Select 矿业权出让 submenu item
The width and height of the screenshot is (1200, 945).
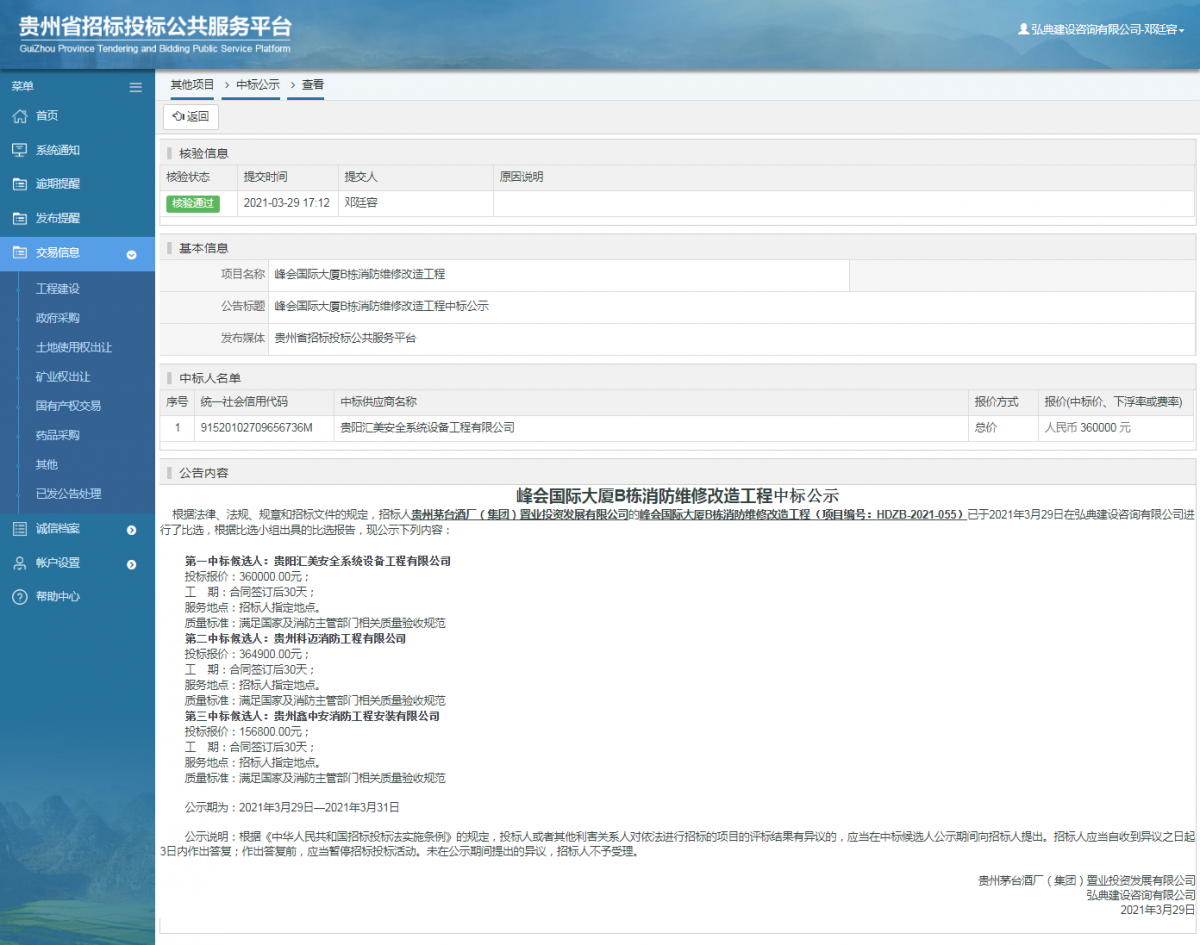pos(63,377)
